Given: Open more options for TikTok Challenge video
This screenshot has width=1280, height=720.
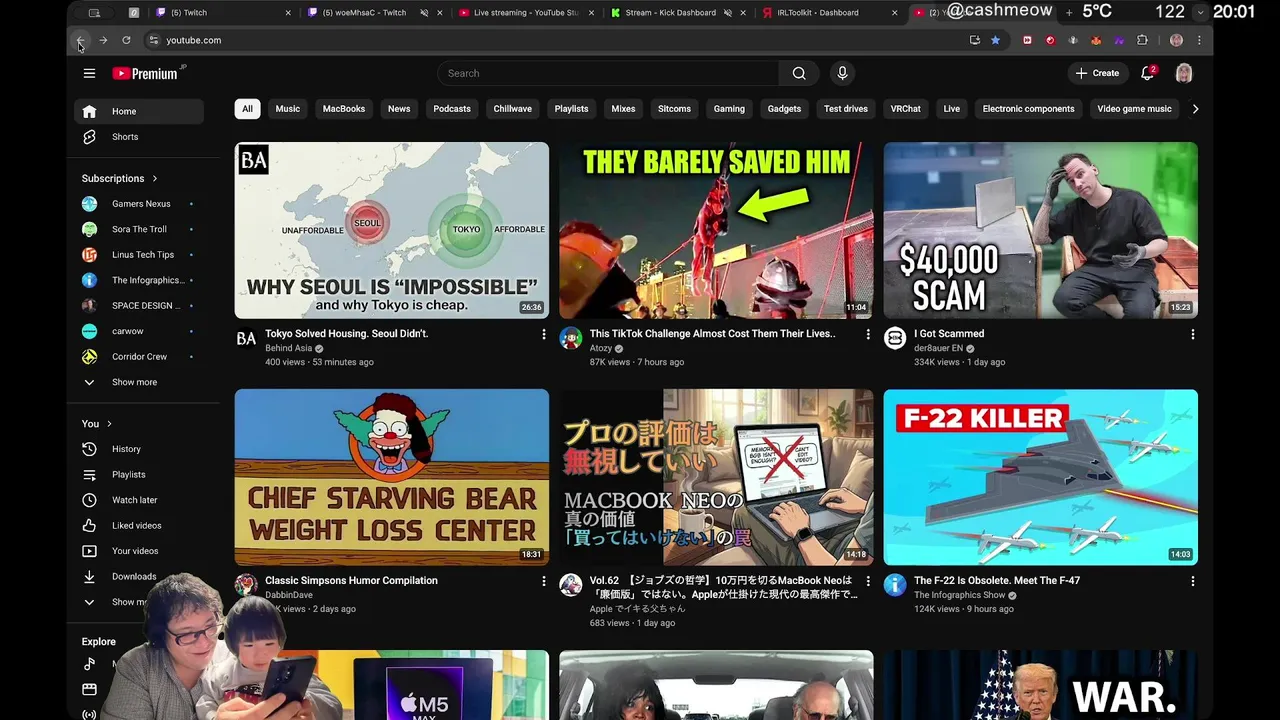Looking at the screenshot, I should pos(868,334).
